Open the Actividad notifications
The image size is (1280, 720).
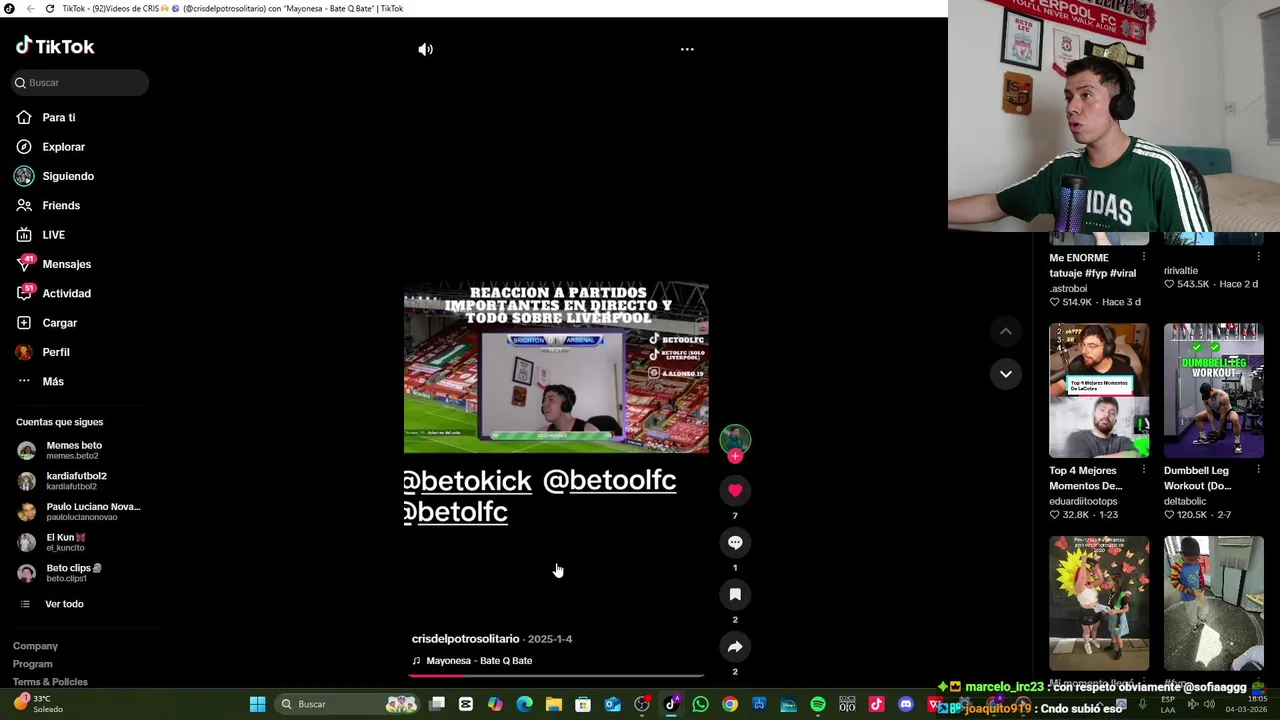pyautogui.click(x=53, y=293)
